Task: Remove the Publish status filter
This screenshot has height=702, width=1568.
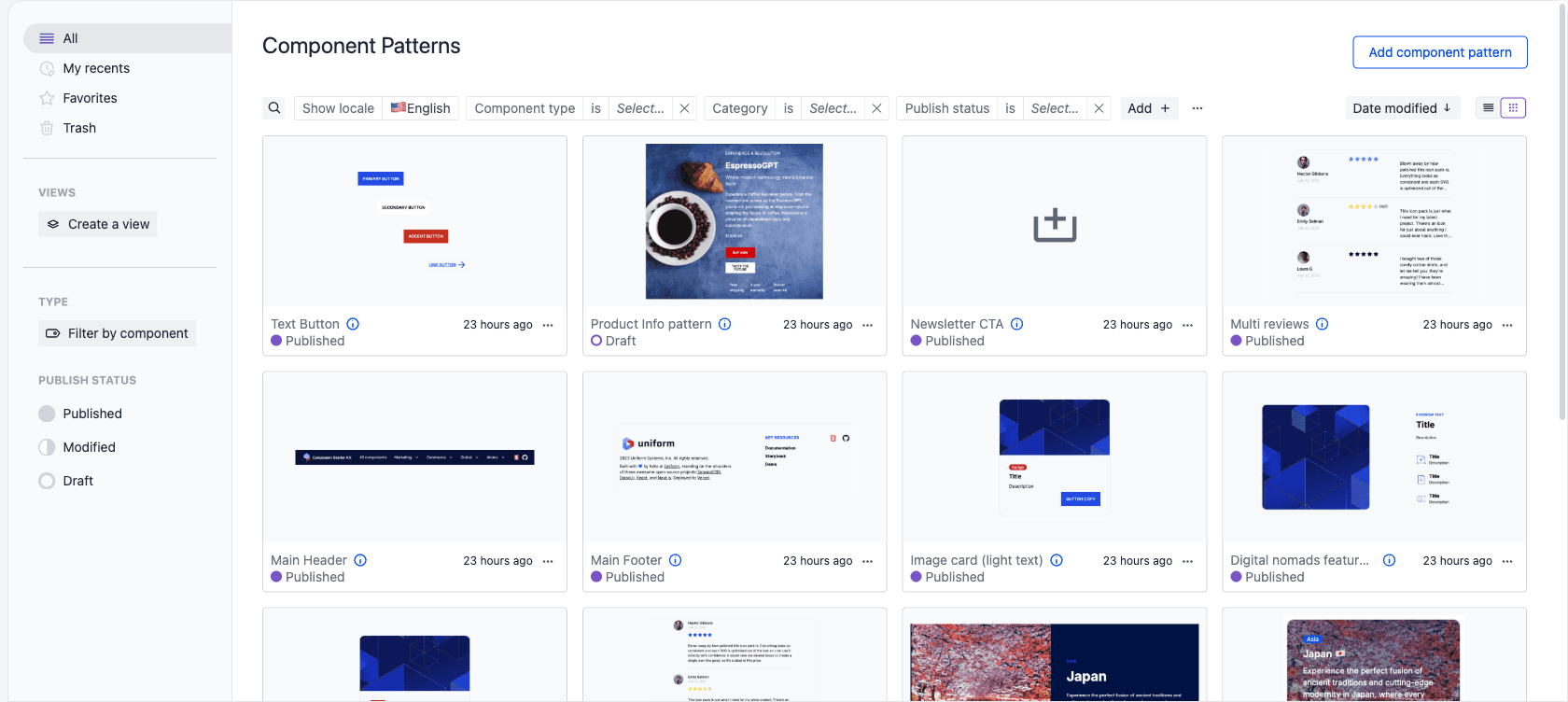Action: 1099,108
